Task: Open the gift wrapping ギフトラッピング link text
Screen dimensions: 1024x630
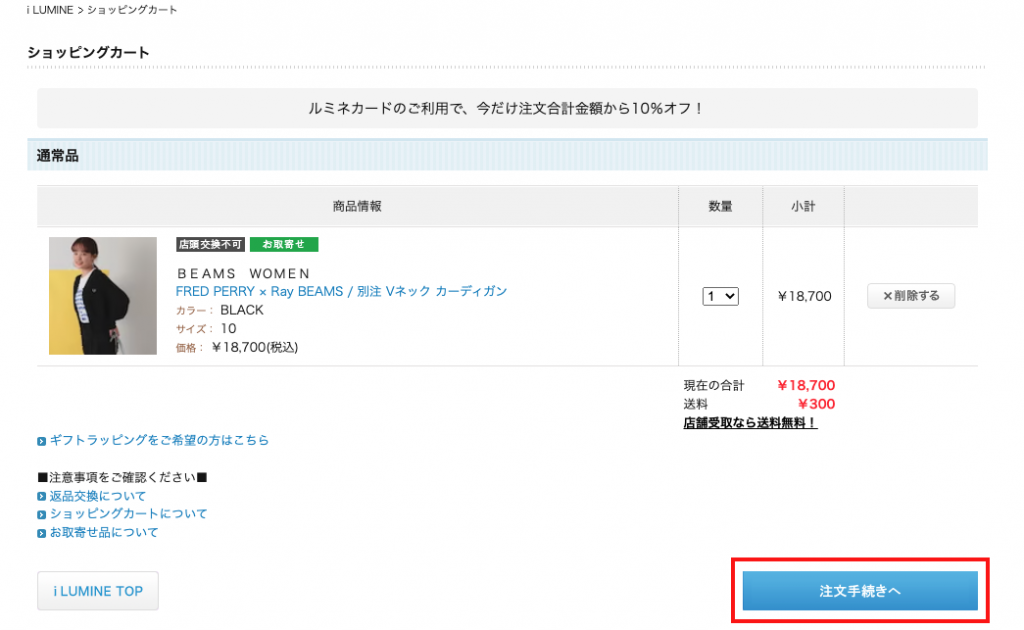Action: tap(159, 440)
